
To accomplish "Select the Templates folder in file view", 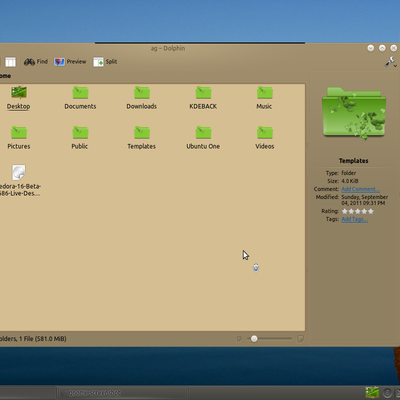I will pyautogui.click(x=142, y=138).
